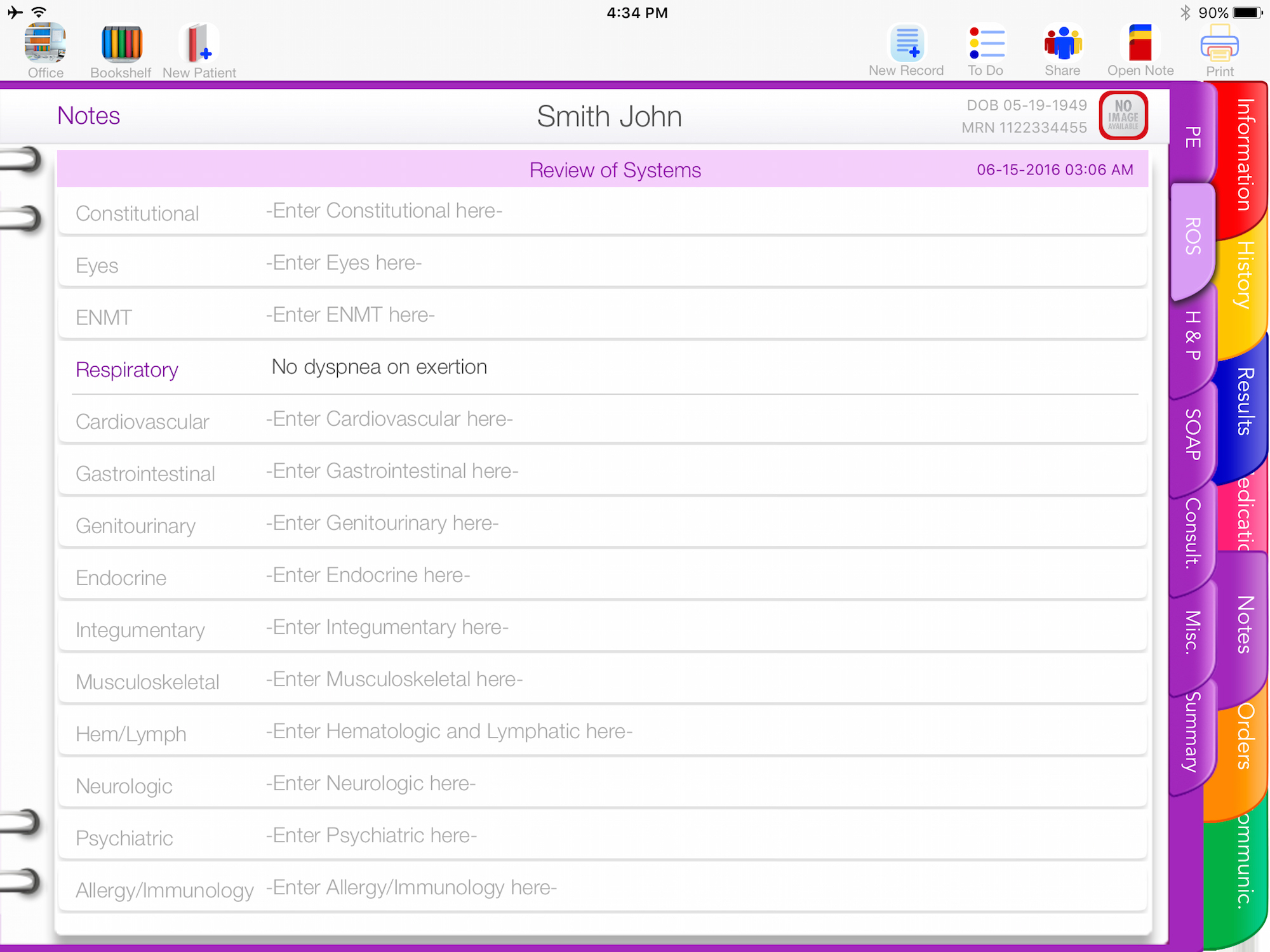Tap the Allergy/Immunology entry field
Viewport: 1270px width, 952px height.
[x=705, y=887]
